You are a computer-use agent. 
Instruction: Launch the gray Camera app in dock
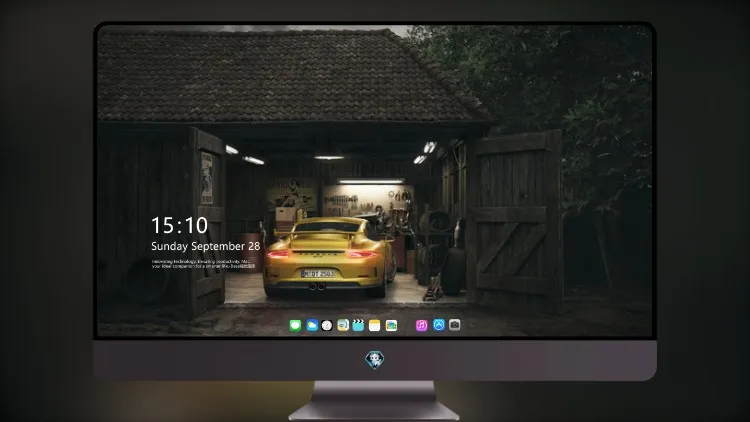pyautogui.click(x=455, y=325)
